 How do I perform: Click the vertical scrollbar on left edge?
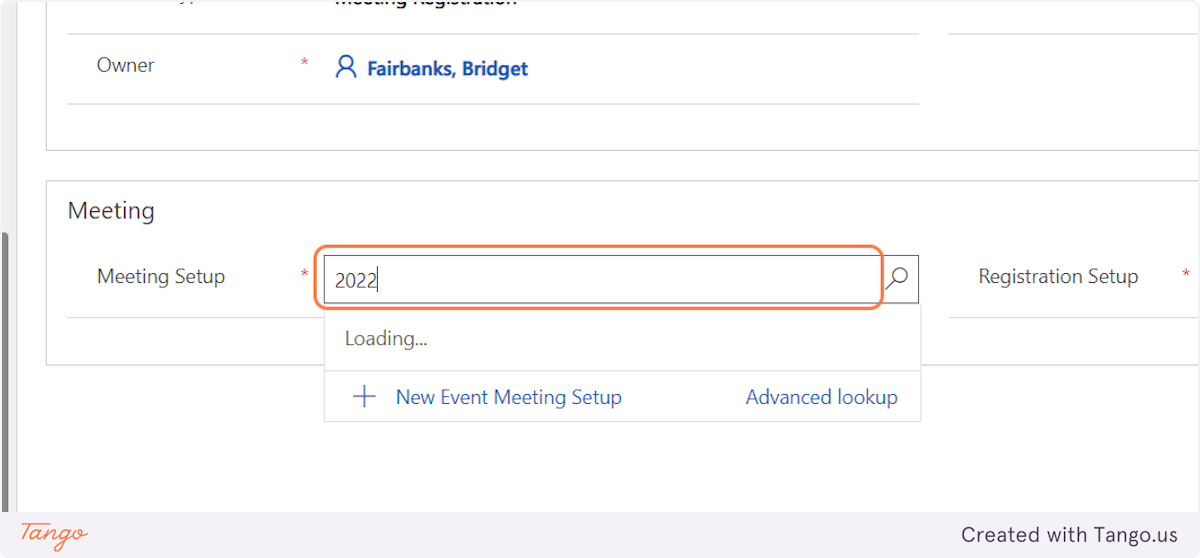pyautogui.click(x=6, y=370)
